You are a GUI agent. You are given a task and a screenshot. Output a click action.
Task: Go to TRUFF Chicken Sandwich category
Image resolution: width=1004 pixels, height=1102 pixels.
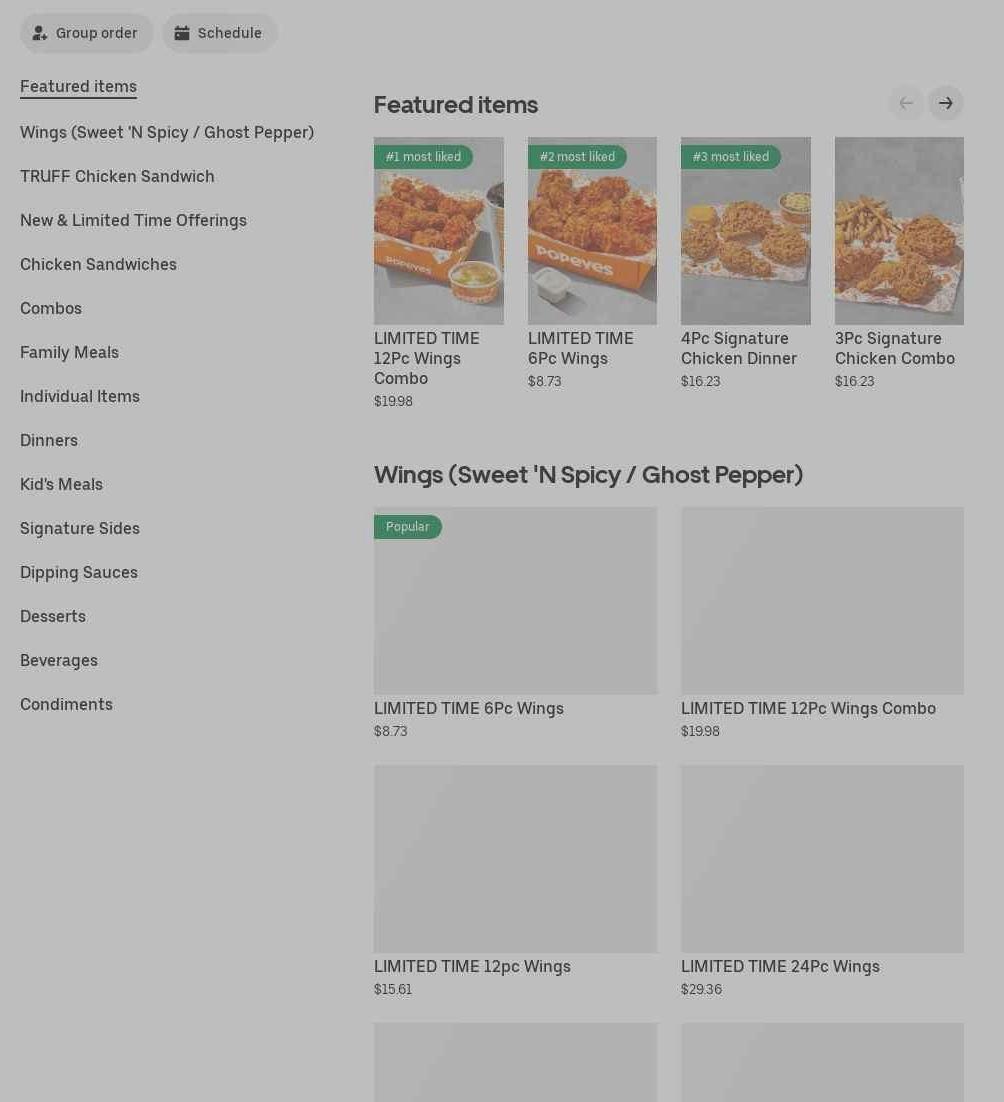point(117,176)
